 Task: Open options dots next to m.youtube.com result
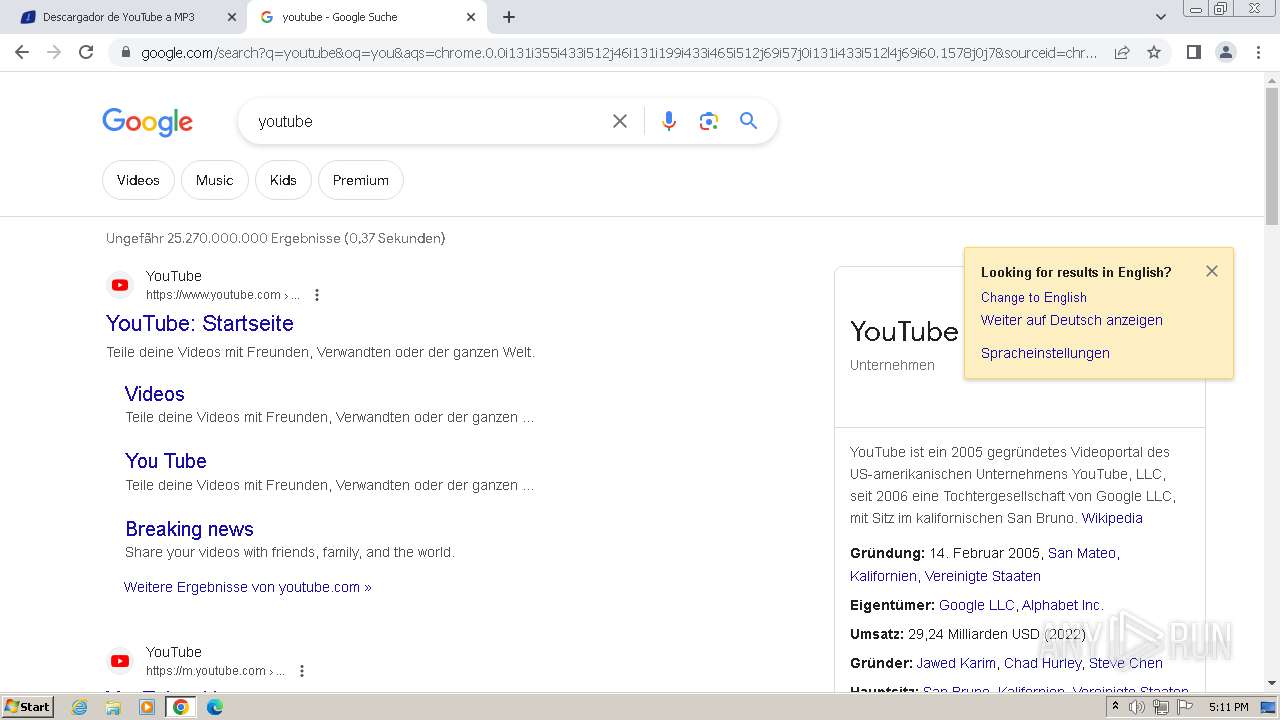pyautogui.click(x=302, y=671)
